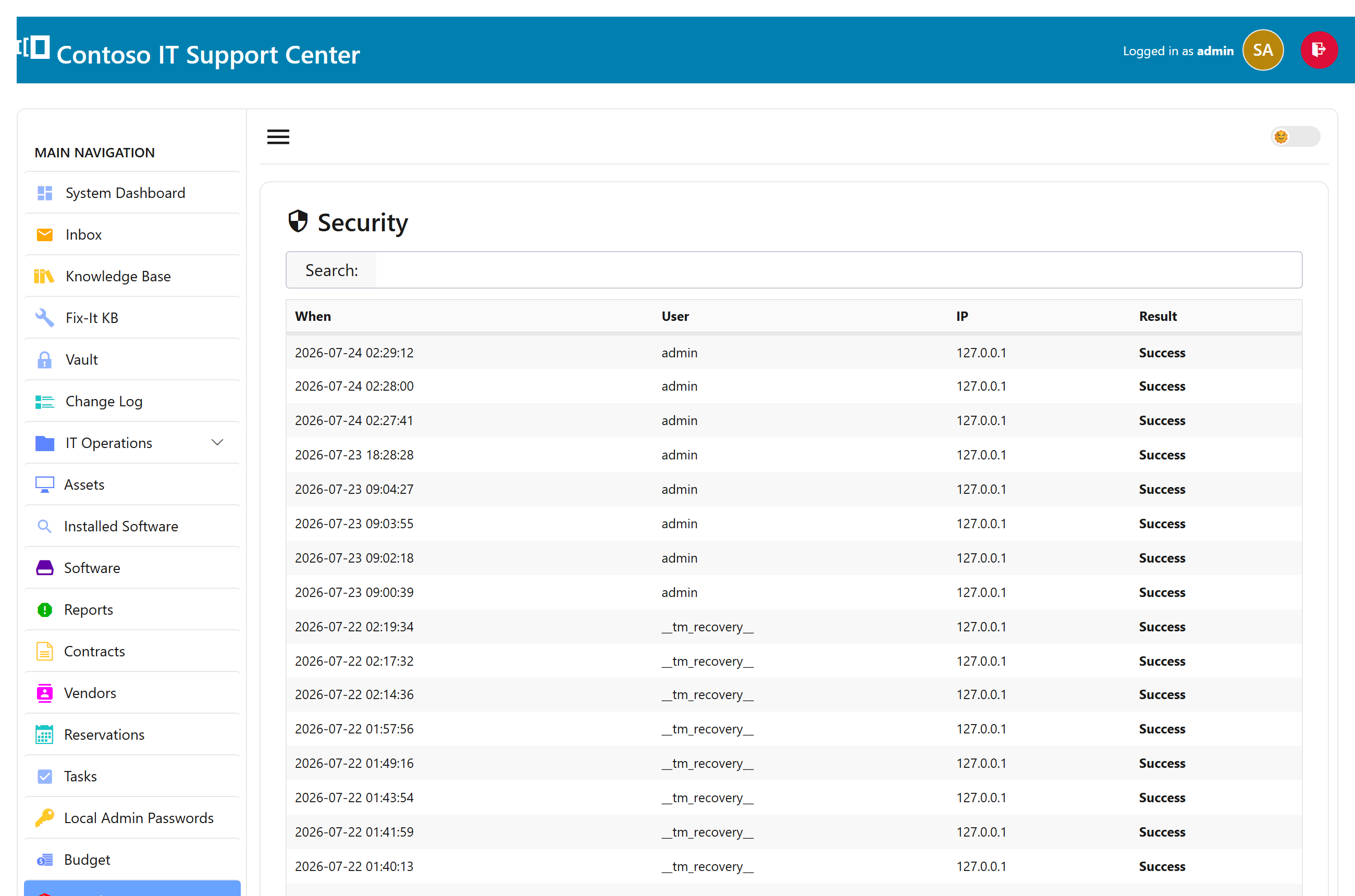The image size is (1355, 896).
Task: Open Reservations from sidebar
Action: click(x=132, y=735)
